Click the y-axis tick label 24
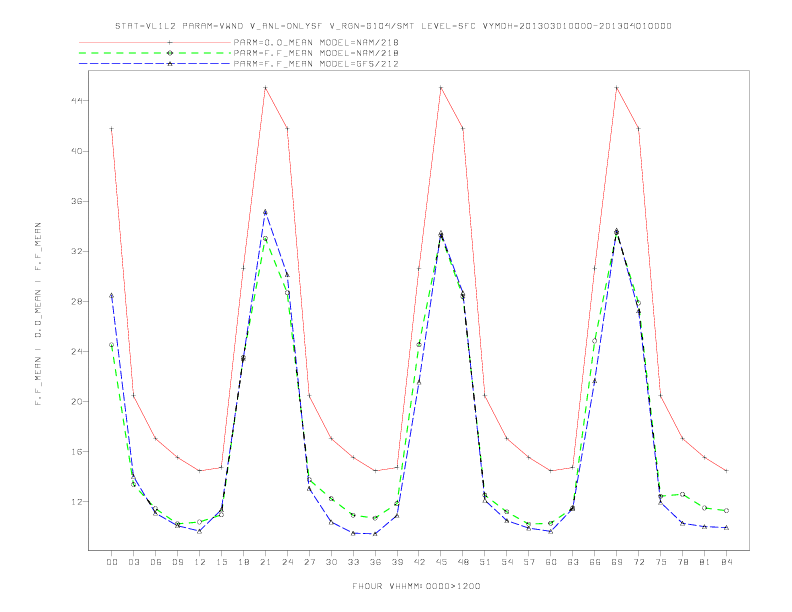The image size is (792, 612). (76, 351)
